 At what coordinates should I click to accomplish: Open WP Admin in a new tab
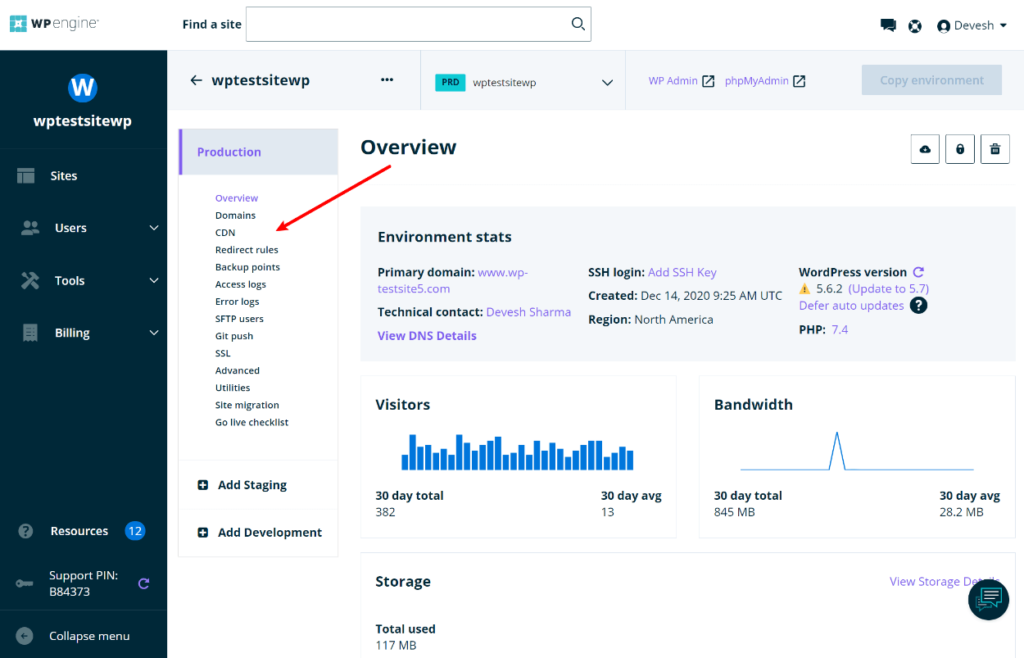click(672, 80)
